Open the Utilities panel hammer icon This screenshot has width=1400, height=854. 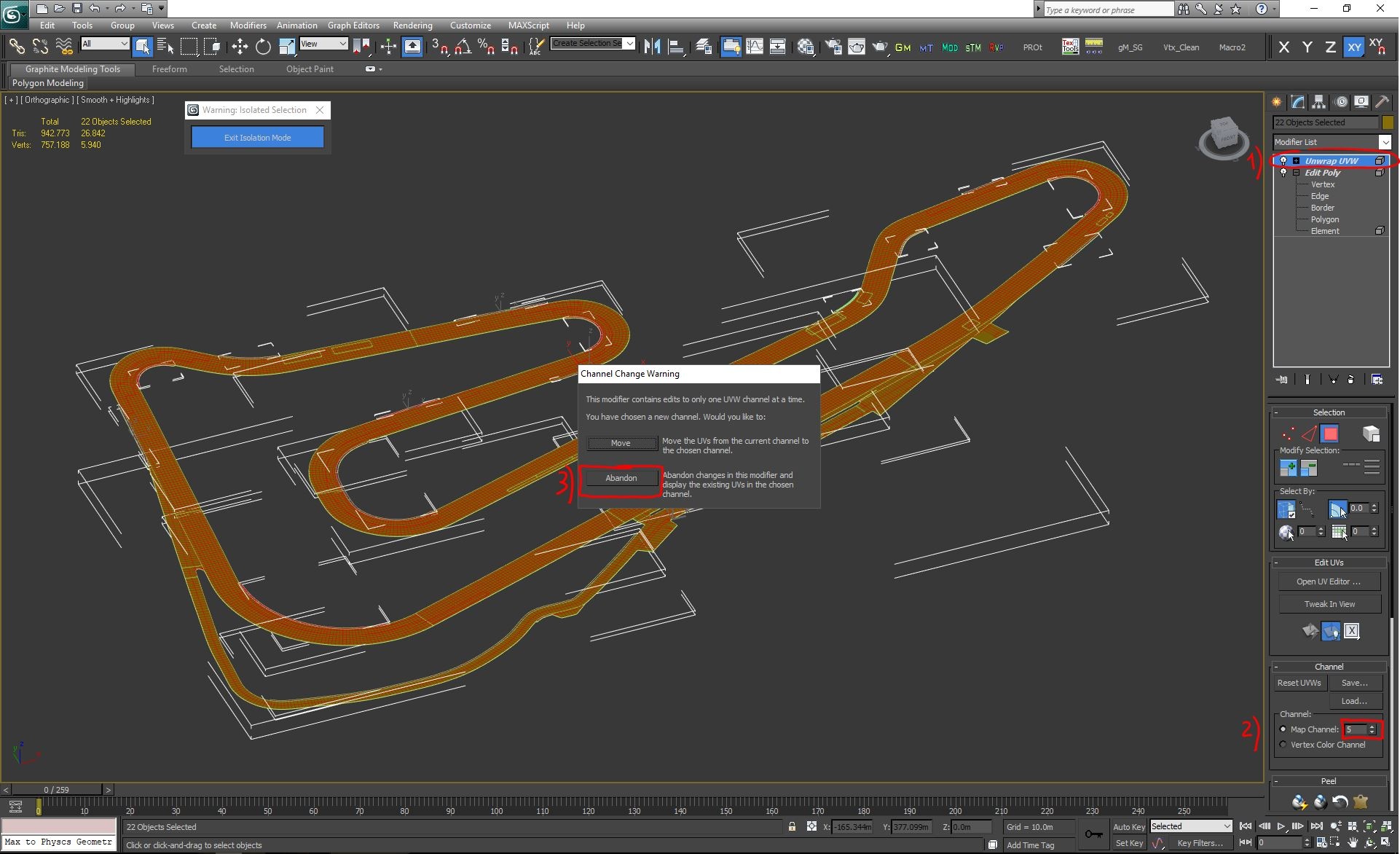click(x=1382, y=102)
